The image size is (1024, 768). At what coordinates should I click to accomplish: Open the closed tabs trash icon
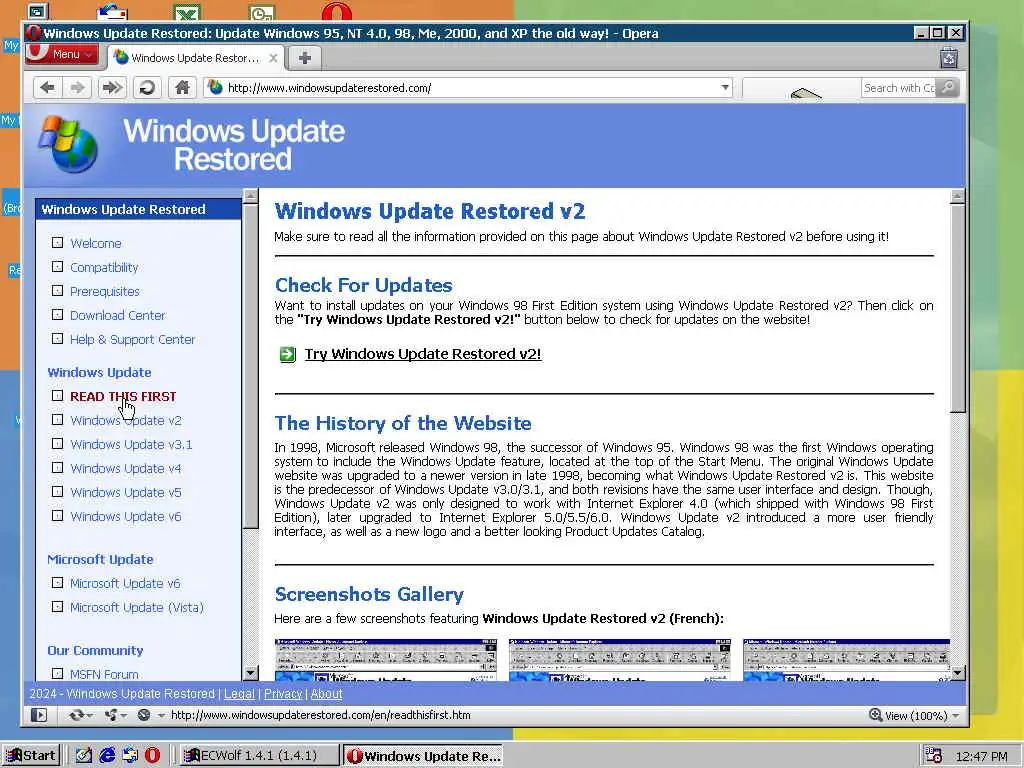point(949,58)
